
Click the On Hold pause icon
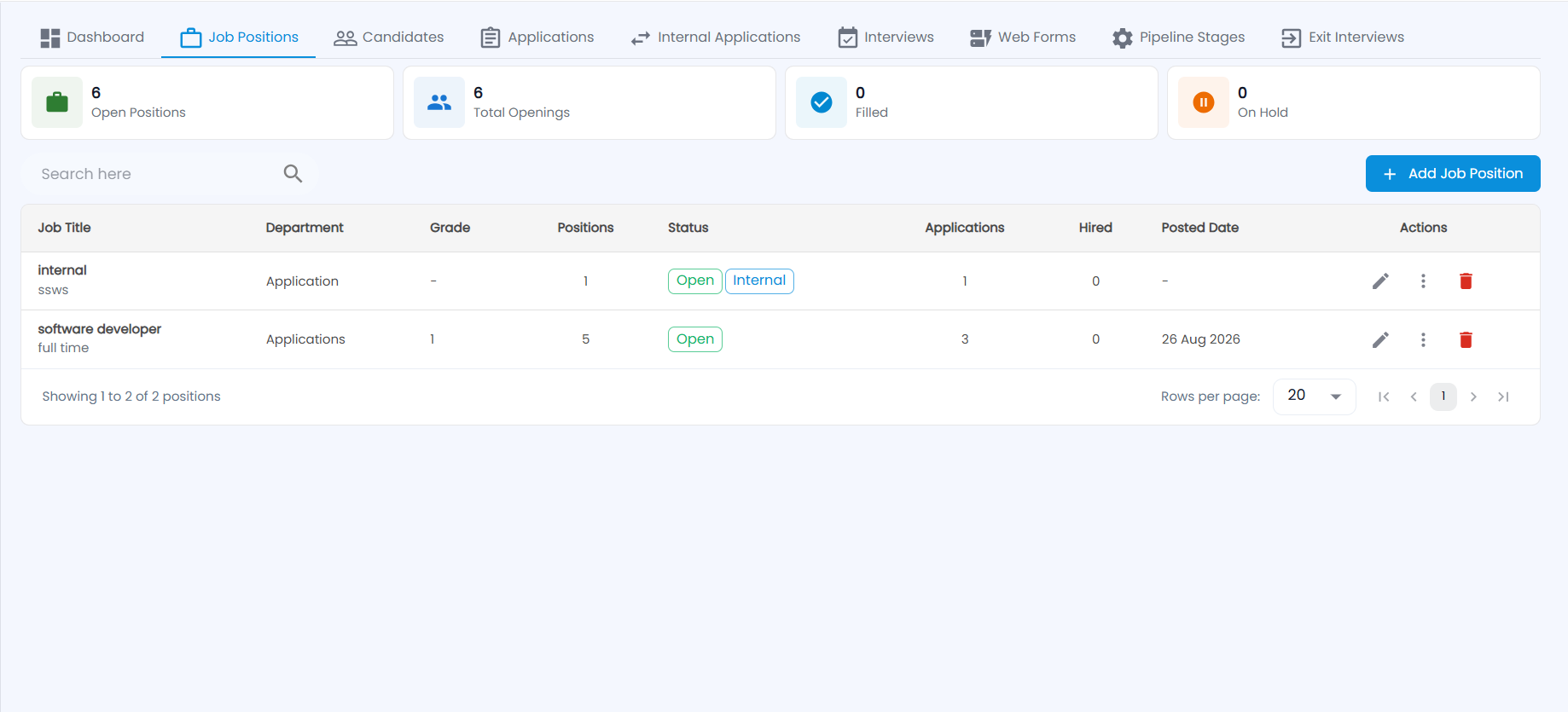[x=1204, y=102]
